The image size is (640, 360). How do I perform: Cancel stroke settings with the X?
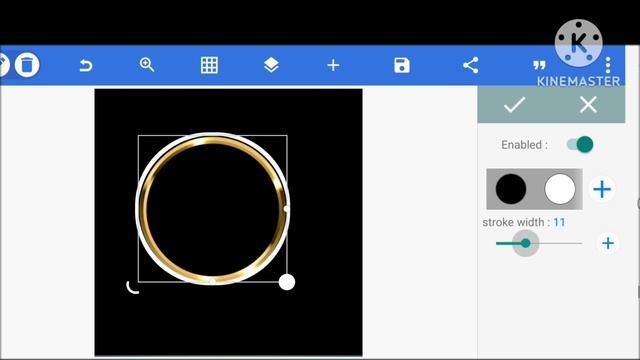588,105
